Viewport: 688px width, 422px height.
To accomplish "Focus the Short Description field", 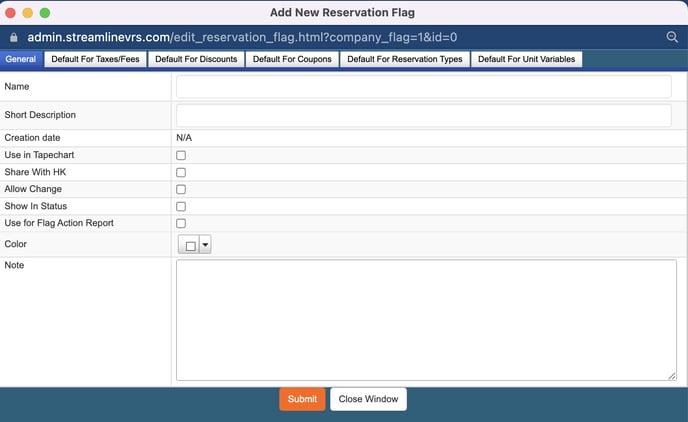I will click(x=423, y=115).
